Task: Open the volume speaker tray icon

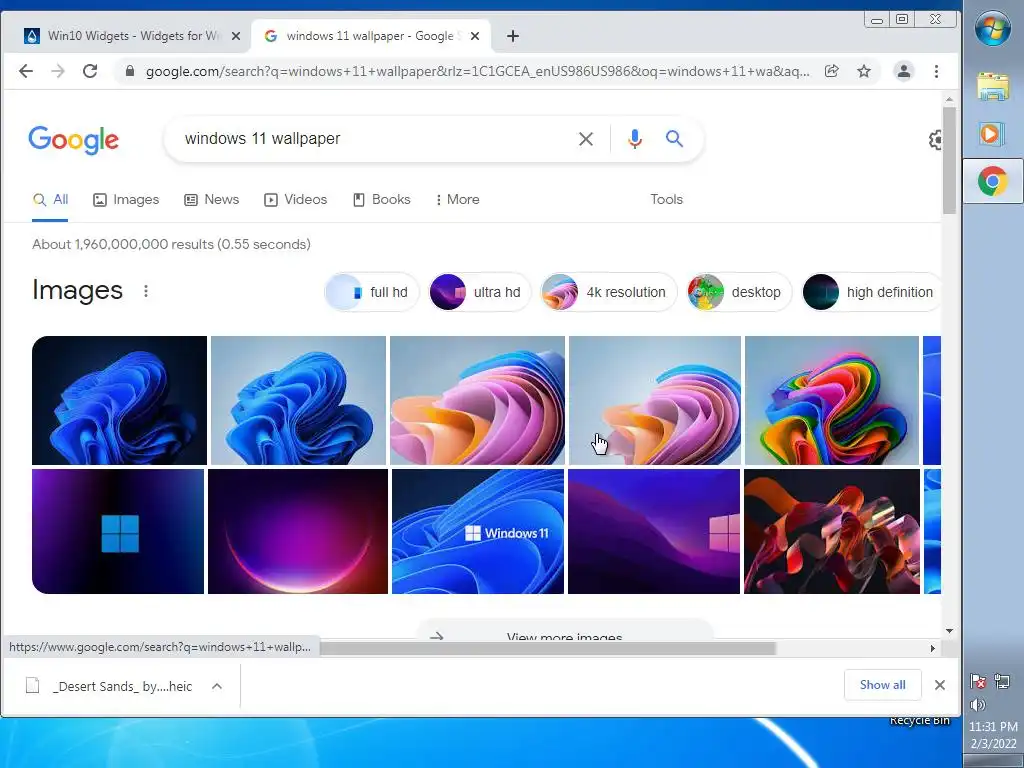Action: 978,705
